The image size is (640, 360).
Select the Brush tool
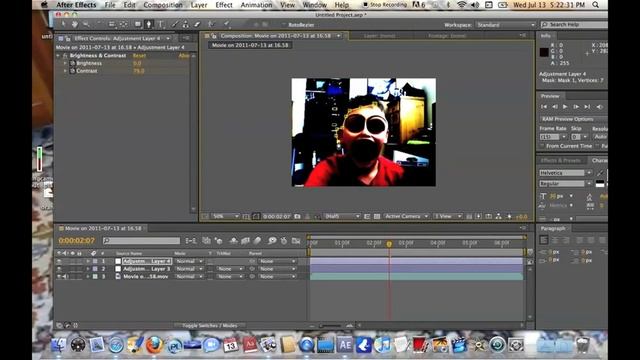175,24
